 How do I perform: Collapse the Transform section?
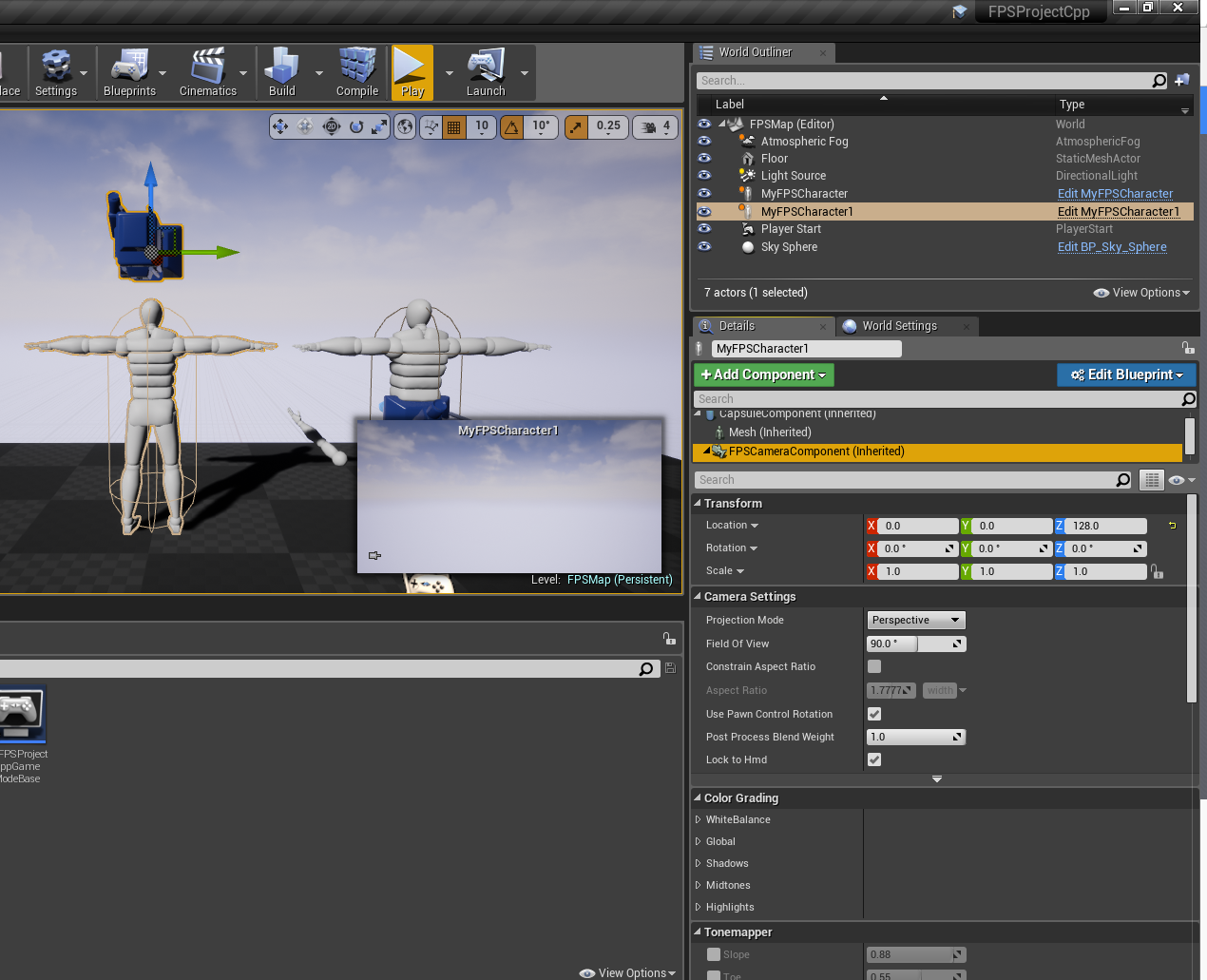tap(698, 503)
